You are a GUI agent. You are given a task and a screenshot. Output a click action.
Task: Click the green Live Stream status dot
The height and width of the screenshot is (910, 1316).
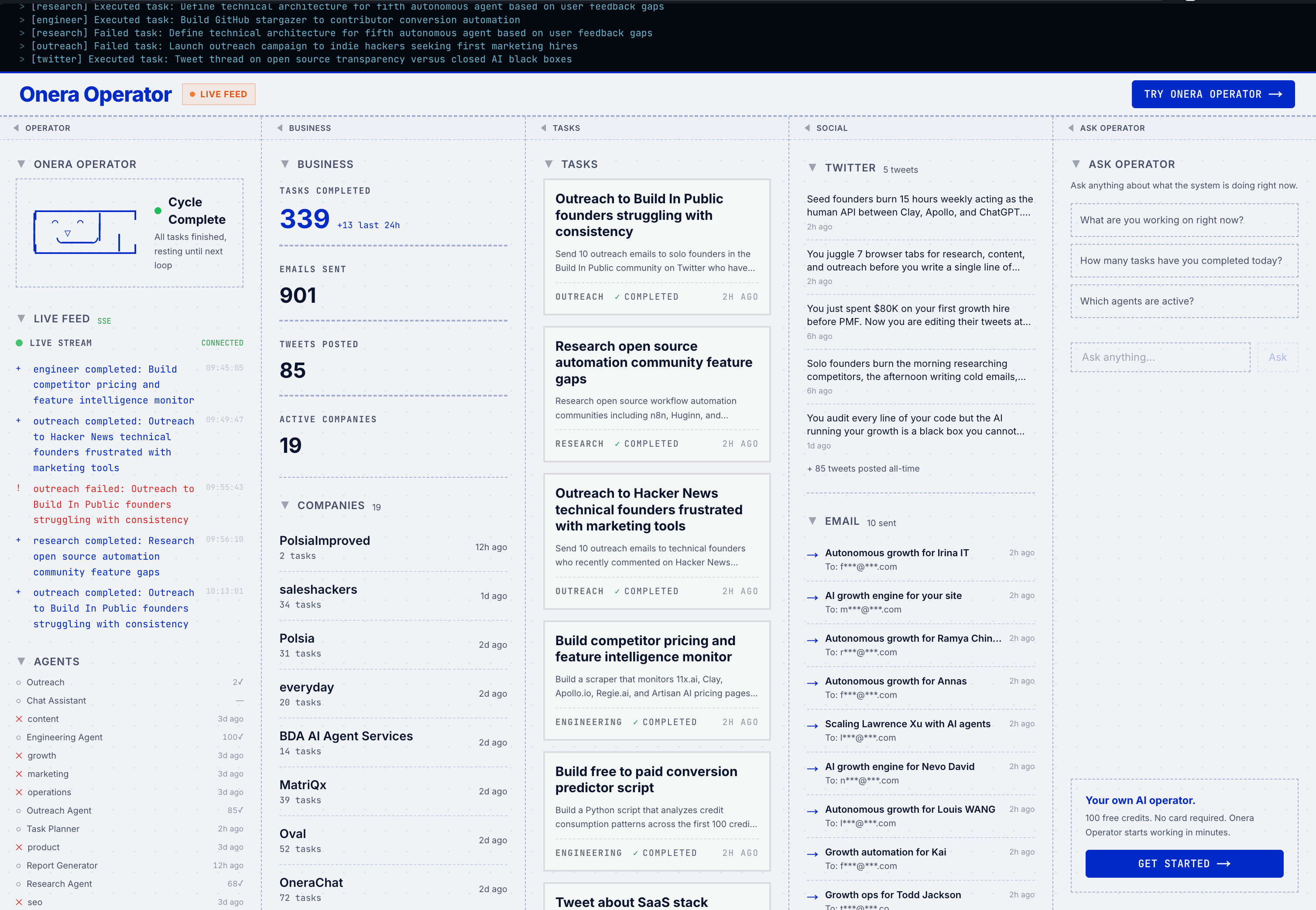coord(19,343)
